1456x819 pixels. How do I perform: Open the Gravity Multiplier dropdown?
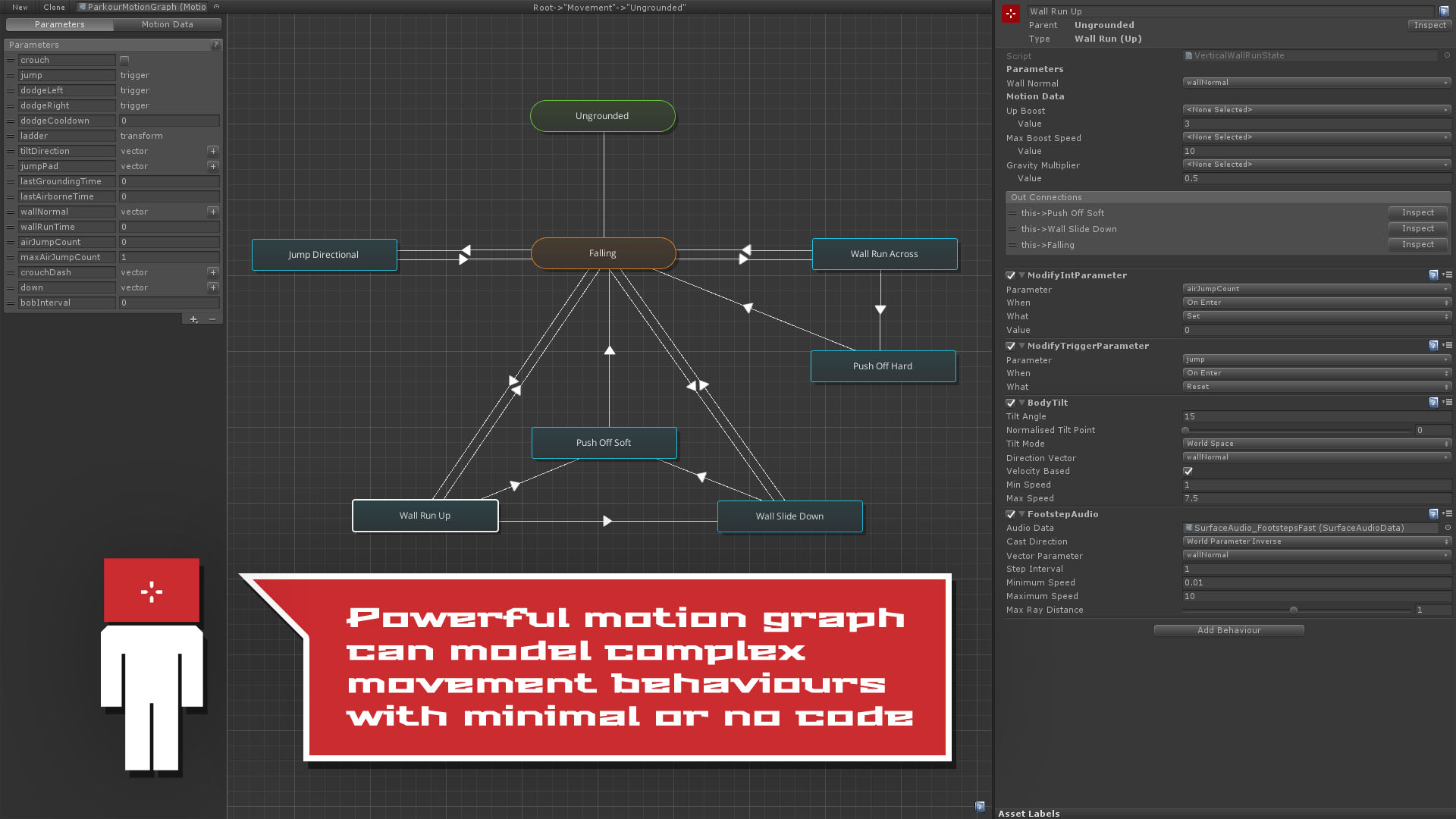coord(1316,165)
